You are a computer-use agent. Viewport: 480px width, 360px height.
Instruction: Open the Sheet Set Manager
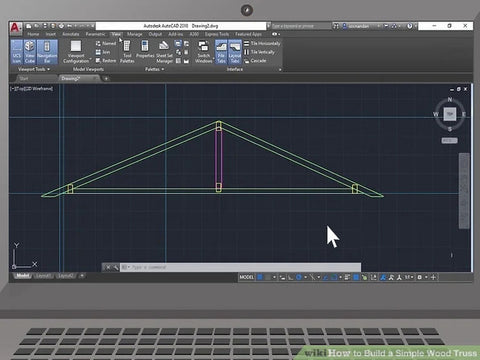[164, 52]
